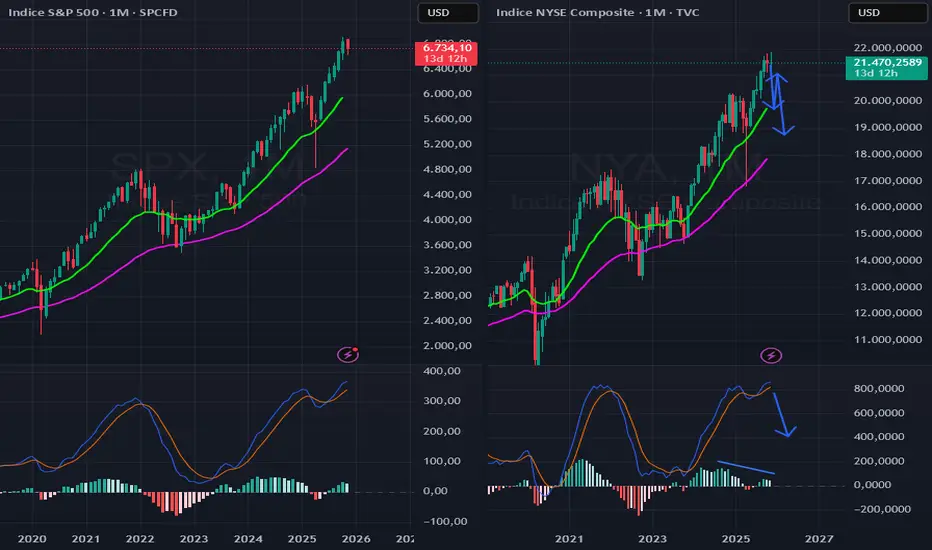Open USD currency selector on S&P 500 chart
Screen dimensions: 932x550
[x=438, y=13]
